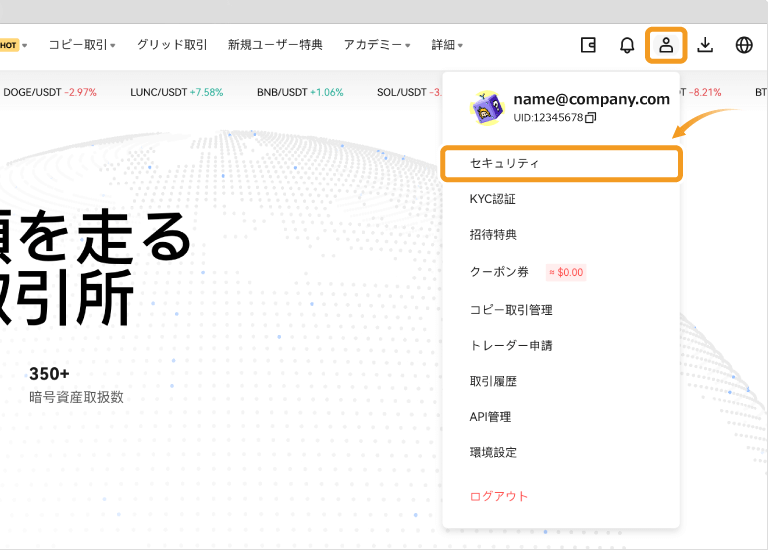Click the 暗号資産取扱数 label
The width and height of the screenshot is (768, 550).
(x=76, y=397)
